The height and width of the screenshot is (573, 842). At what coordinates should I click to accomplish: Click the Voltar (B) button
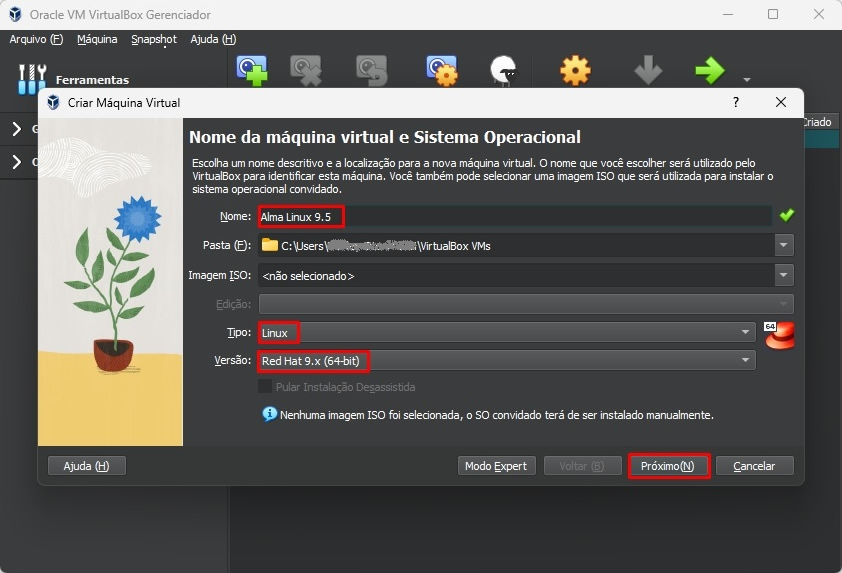pos(582,466)
